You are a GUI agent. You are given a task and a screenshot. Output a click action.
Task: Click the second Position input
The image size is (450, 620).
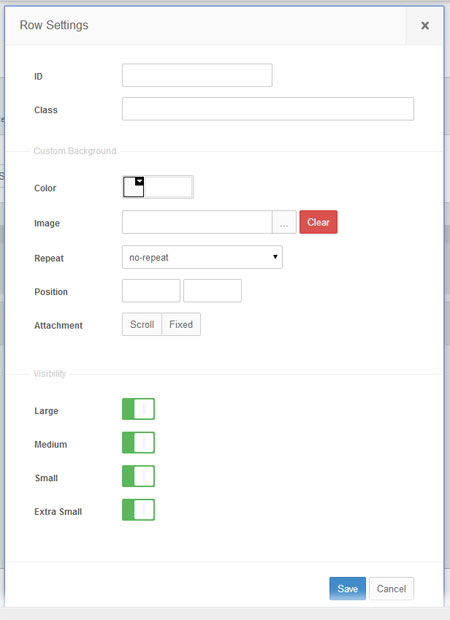pyautogui.click(x=212, y=291)
